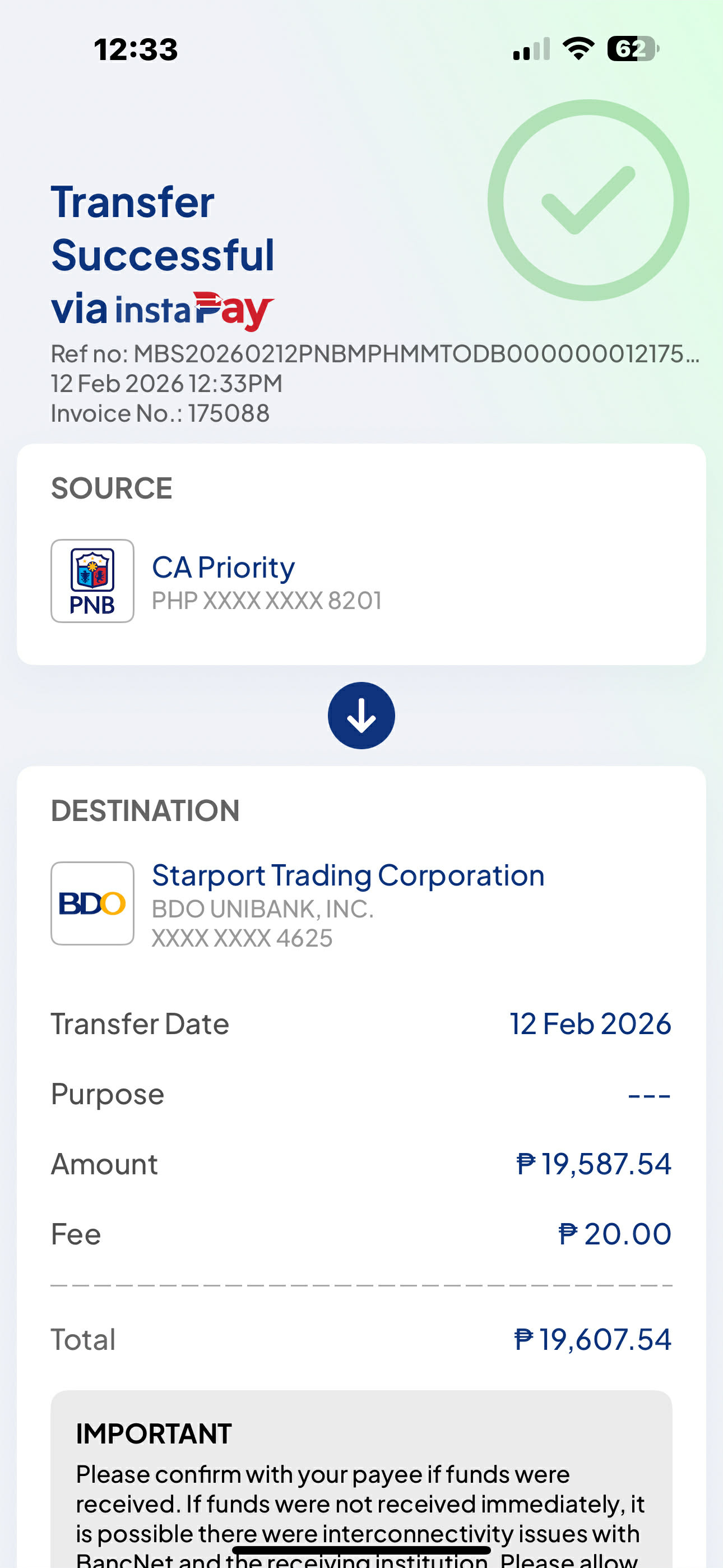Select the CA Priority source account
Viewport: 723px width, 1568px height.
(224, 568)
